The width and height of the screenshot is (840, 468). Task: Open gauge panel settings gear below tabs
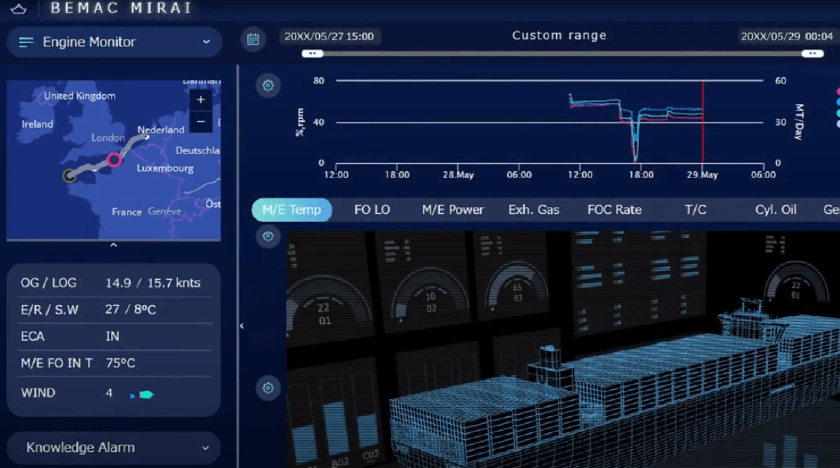click(268, 236)
